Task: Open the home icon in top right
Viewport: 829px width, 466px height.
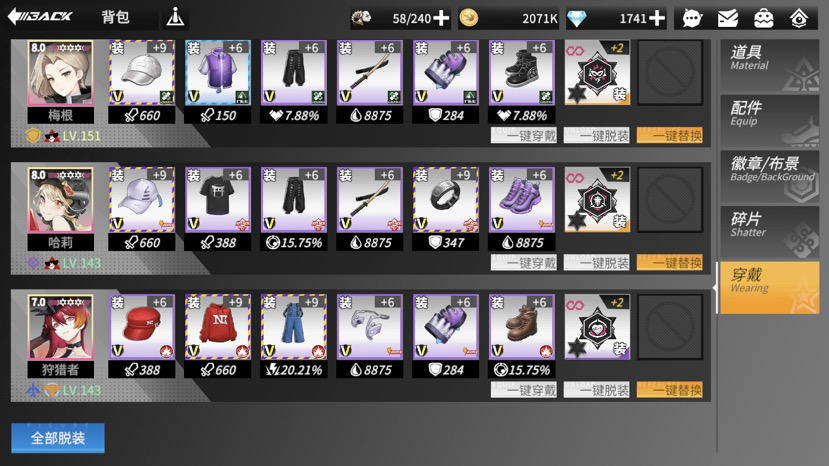Action: pyautogui.click(x=799, y=19)
